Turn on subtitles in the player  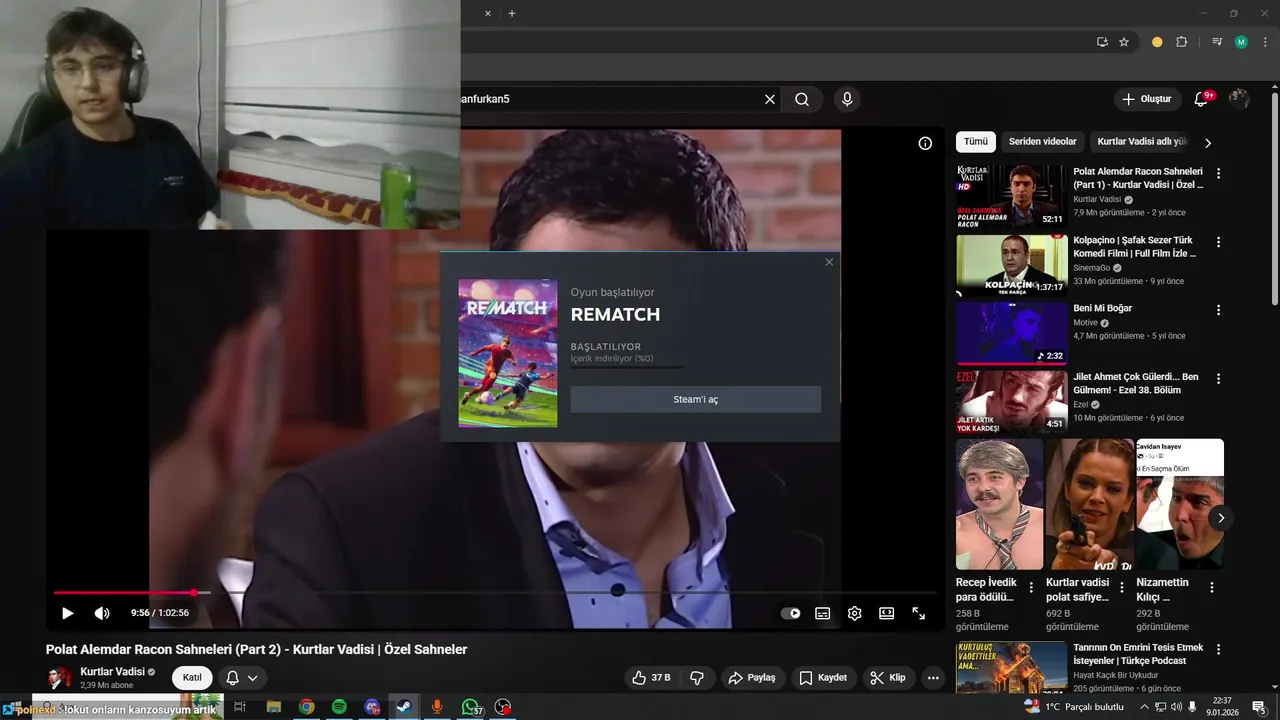(x=822, y=613)
